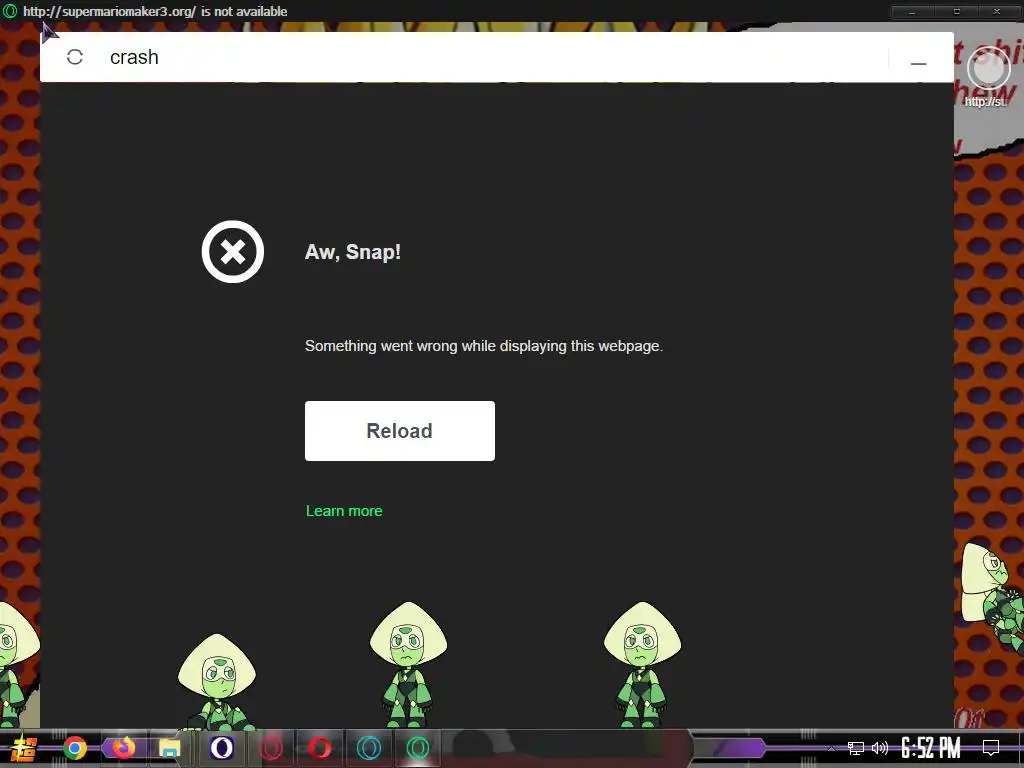The image size is (1024, 768).
Task: Open the teal outlined Opera icon on taskbar
Action: coord(369,748)
